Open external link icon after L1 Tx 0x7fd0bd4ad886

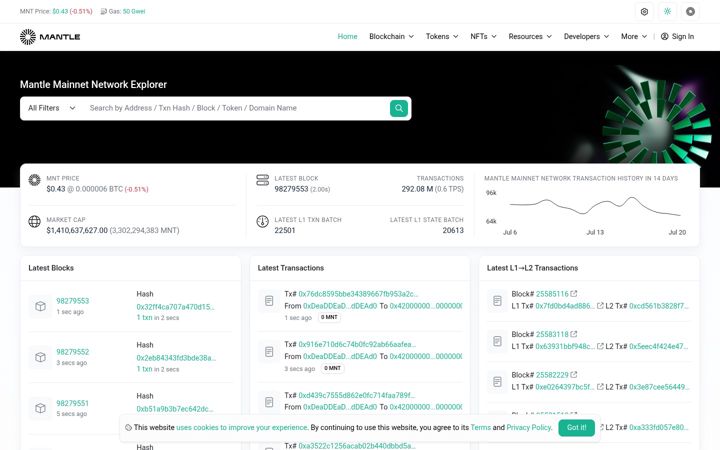(600, 305)
